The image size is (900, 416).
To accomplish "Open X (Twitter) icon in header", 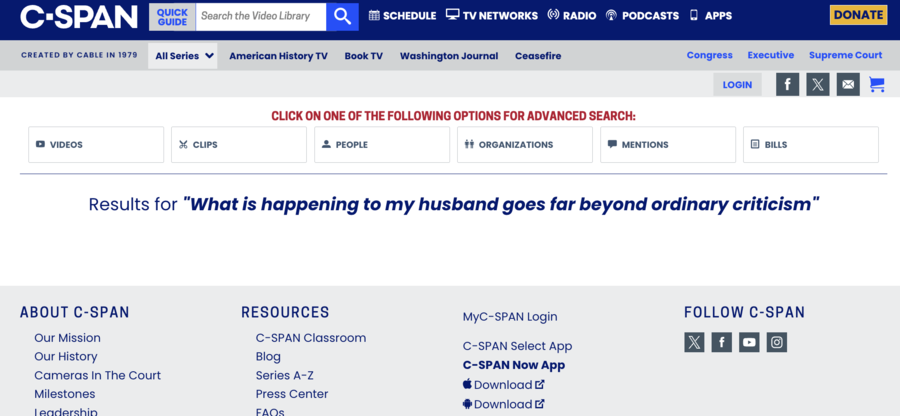I will coord(818,85).
